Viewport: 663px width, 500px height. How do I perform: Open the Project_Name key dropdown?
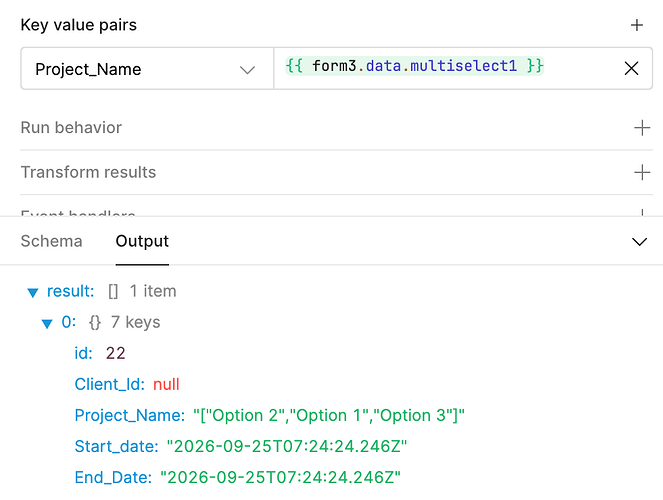click(x=147, y=68)
